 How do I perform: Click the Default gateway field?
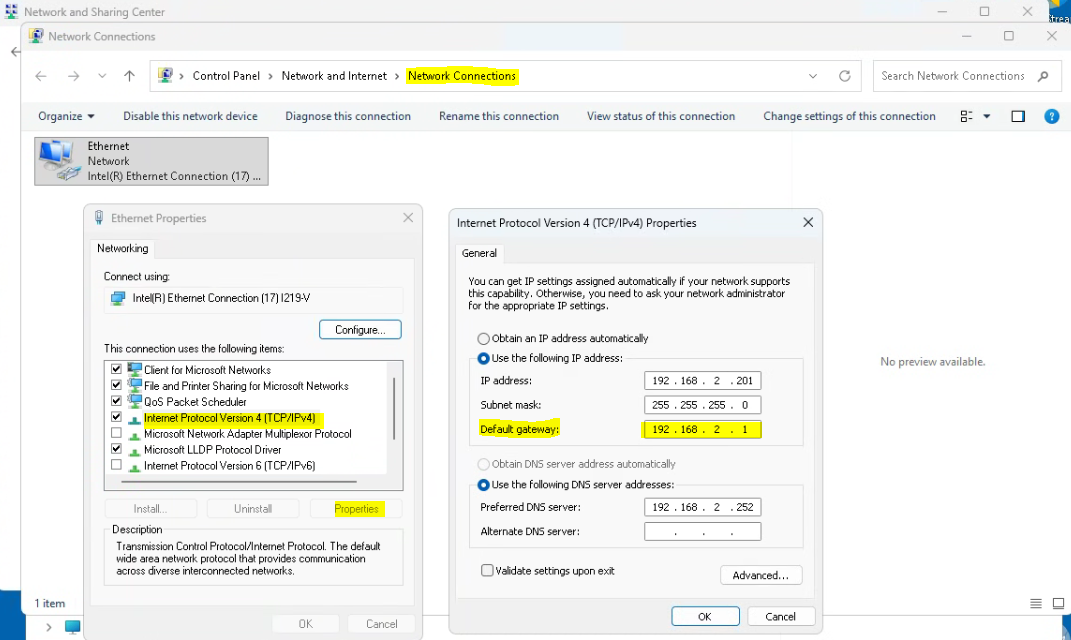[x=702, y=430]
